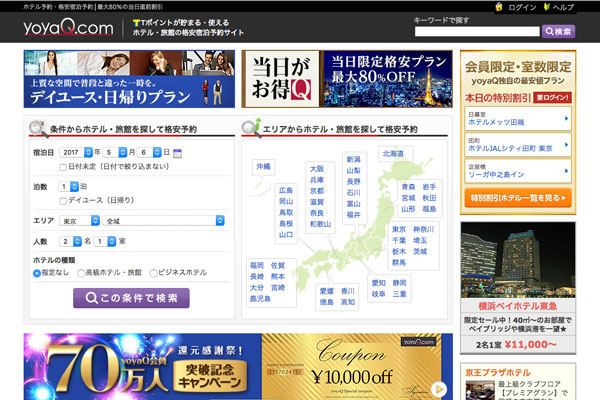Select 沖縄 on the map
The width and height of the screenshot is (600, 400).
click(x=263, y=167)
